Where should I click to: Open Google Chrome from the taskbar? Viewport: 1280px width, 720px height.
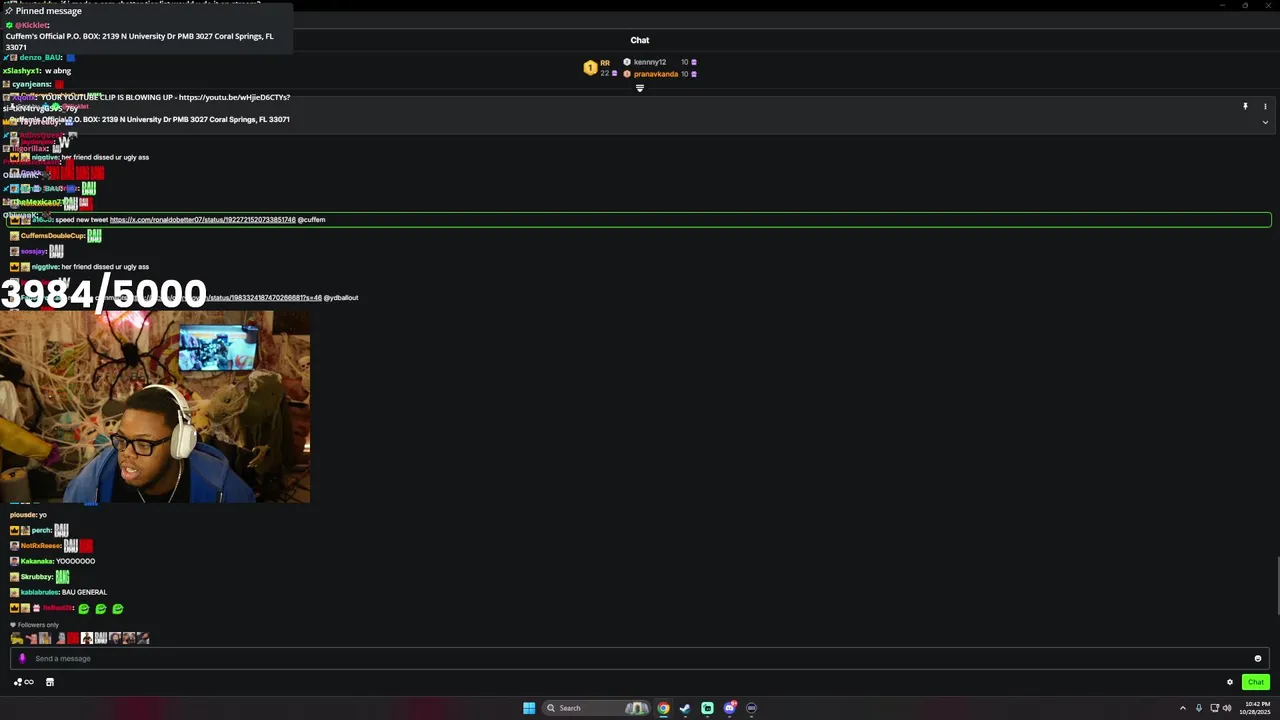[x=663, y=708]
